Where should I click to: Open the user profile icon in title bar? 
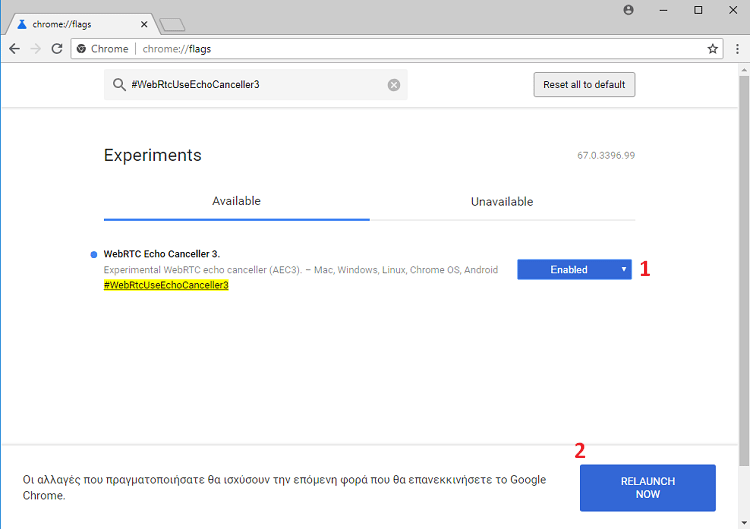point(629,10)
